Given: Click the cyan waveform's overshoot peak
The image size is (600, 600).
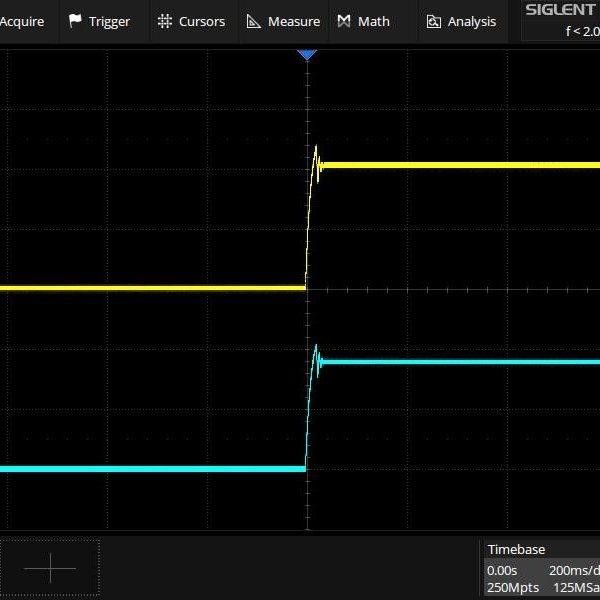Looking at the screenshot, I should [316, 347].
